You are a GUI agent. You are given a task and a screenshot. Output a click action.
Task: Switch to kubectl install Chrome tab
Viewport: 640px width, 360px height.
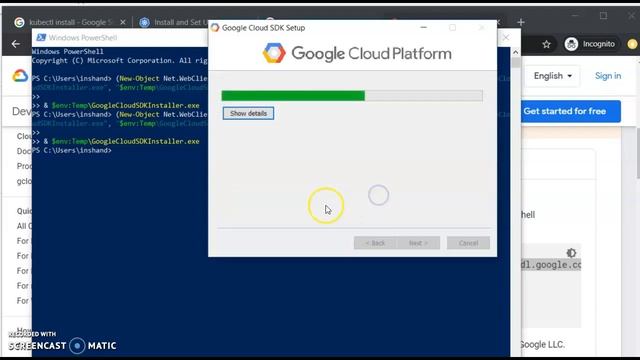click(71, 22)
